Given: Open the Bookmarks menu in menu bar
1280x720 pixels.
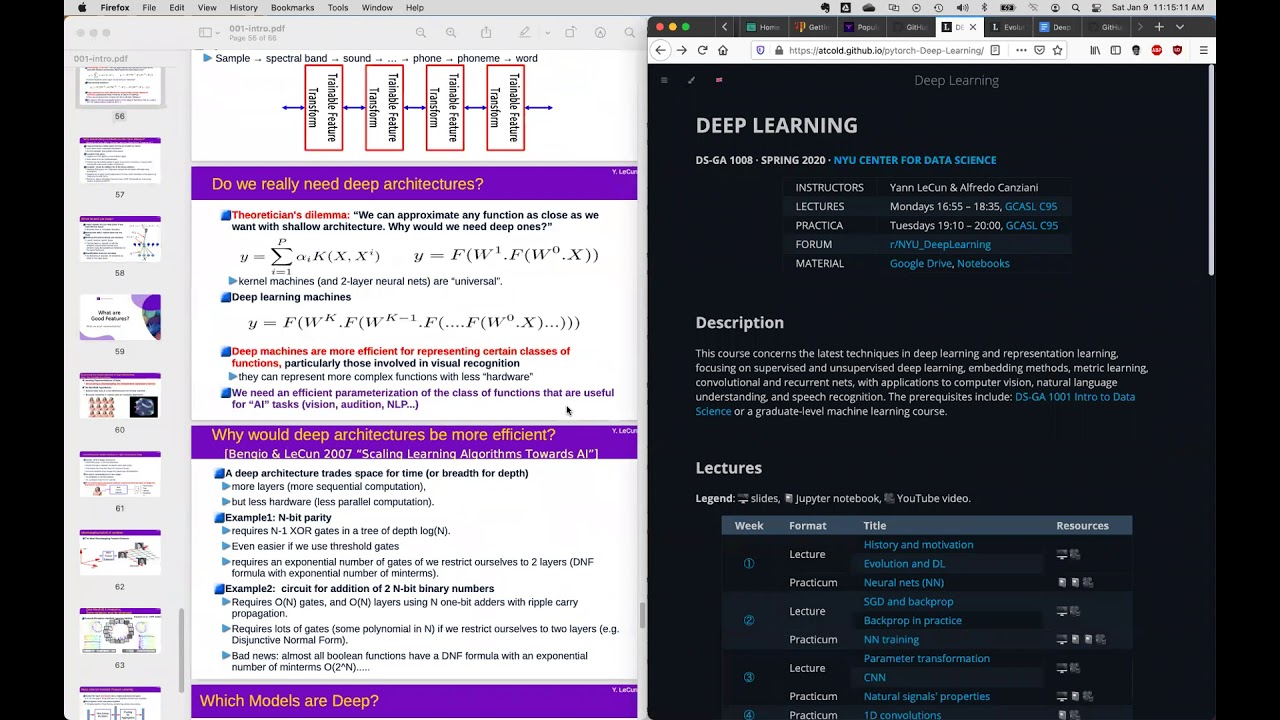Looking at the screenshot, I should click(292, 7).
